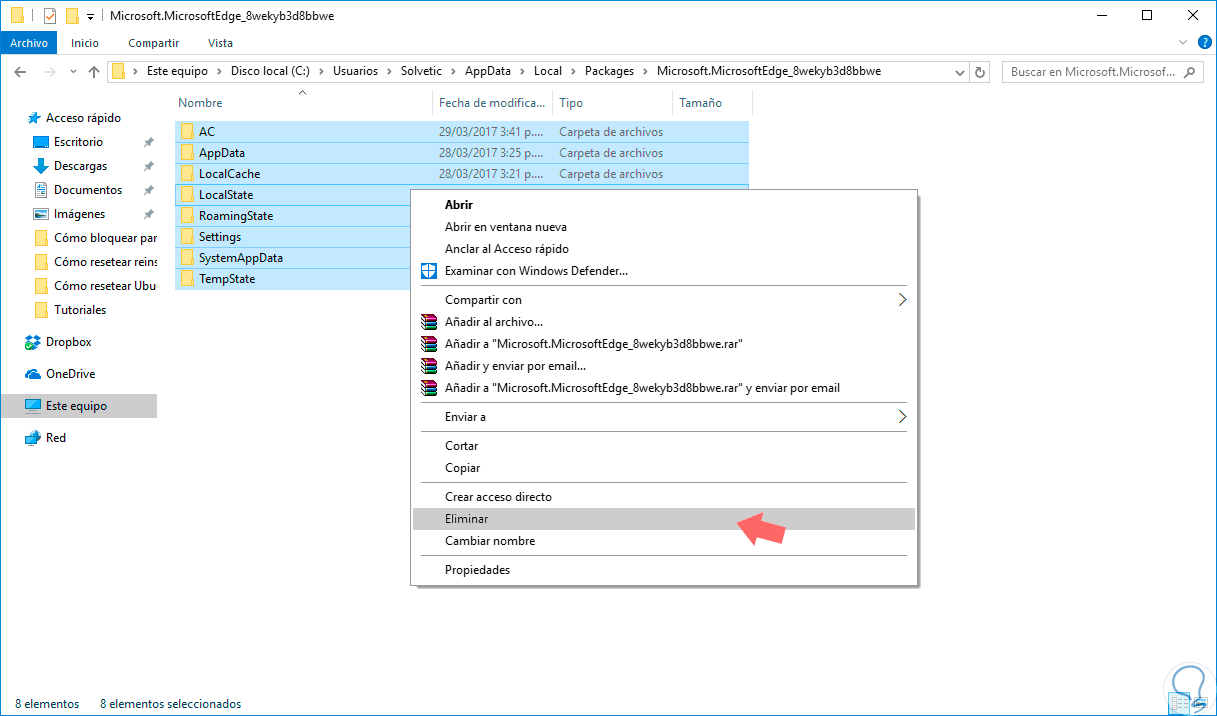Screen dimensions: 1217x716
Task: Click Examinar con Windows Defender shield option
Action: click(x=536, y=271)
